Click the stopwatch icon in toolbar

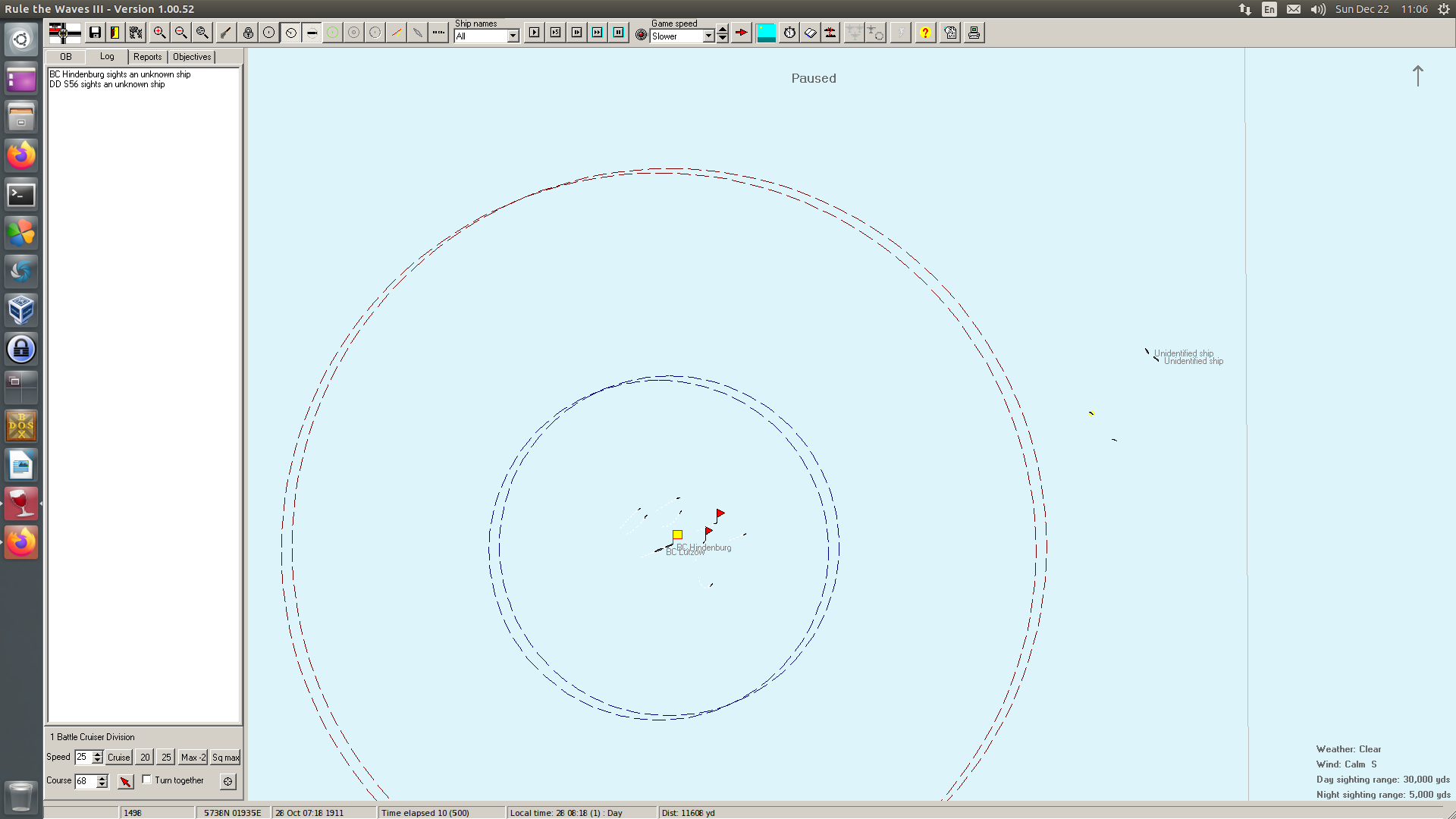point(789,33)
